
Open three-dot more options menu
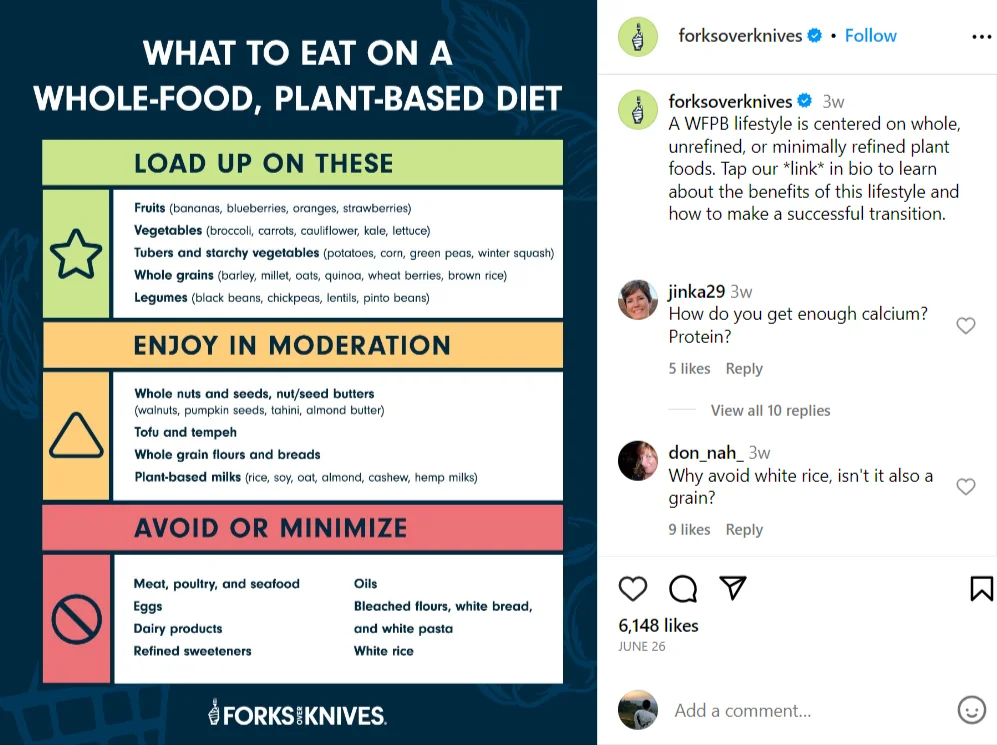coord(981,37)
